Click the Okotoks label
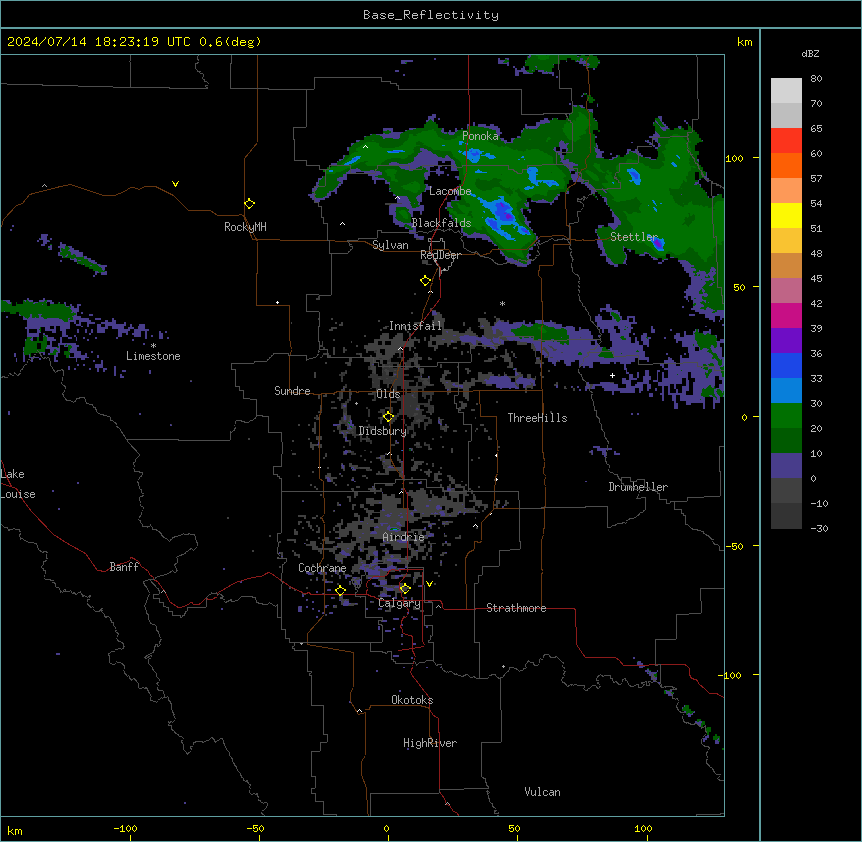Screen dimensions: 862x842 pos(412,700)
